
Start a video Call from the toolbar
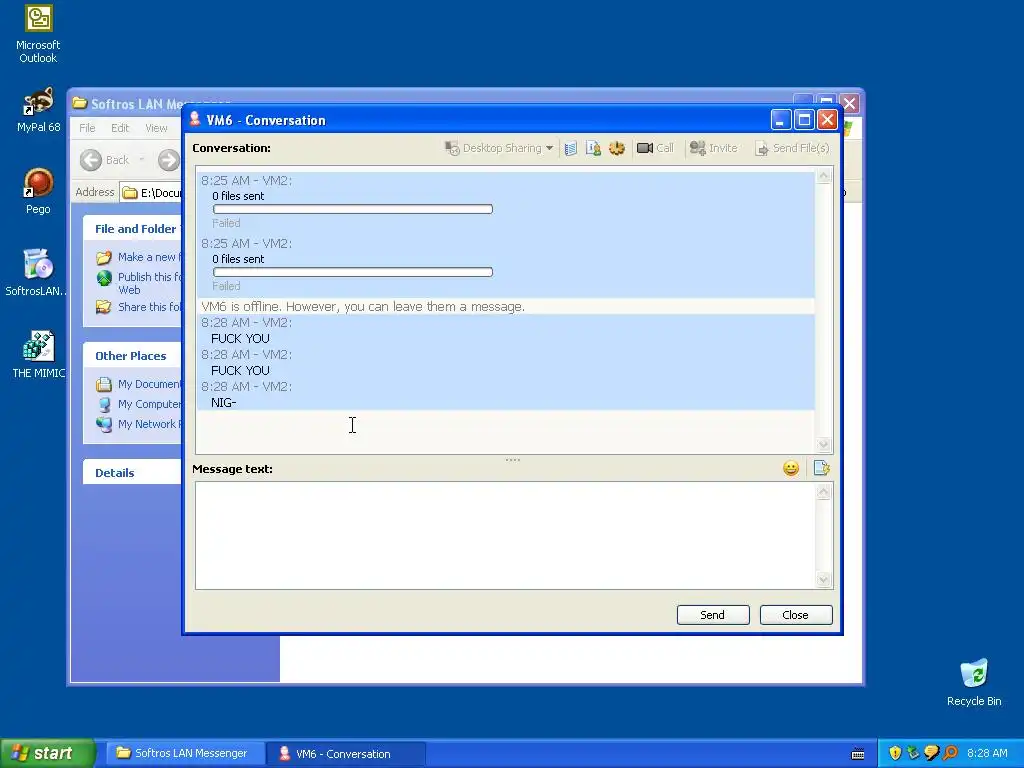pos(655,148)
